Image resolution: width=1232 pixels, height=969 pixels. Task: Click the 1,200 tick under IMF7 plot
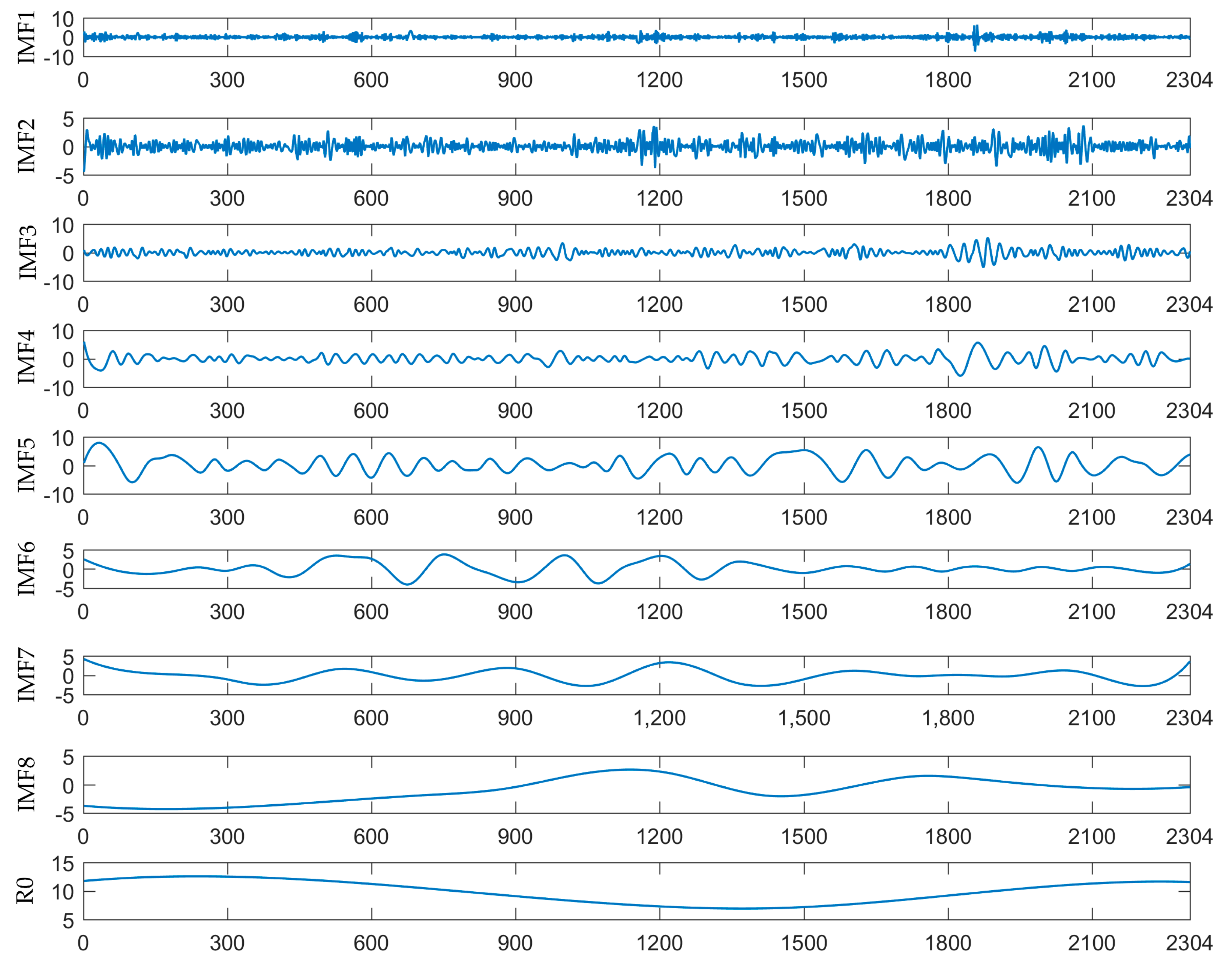click(x=659, y=718)
